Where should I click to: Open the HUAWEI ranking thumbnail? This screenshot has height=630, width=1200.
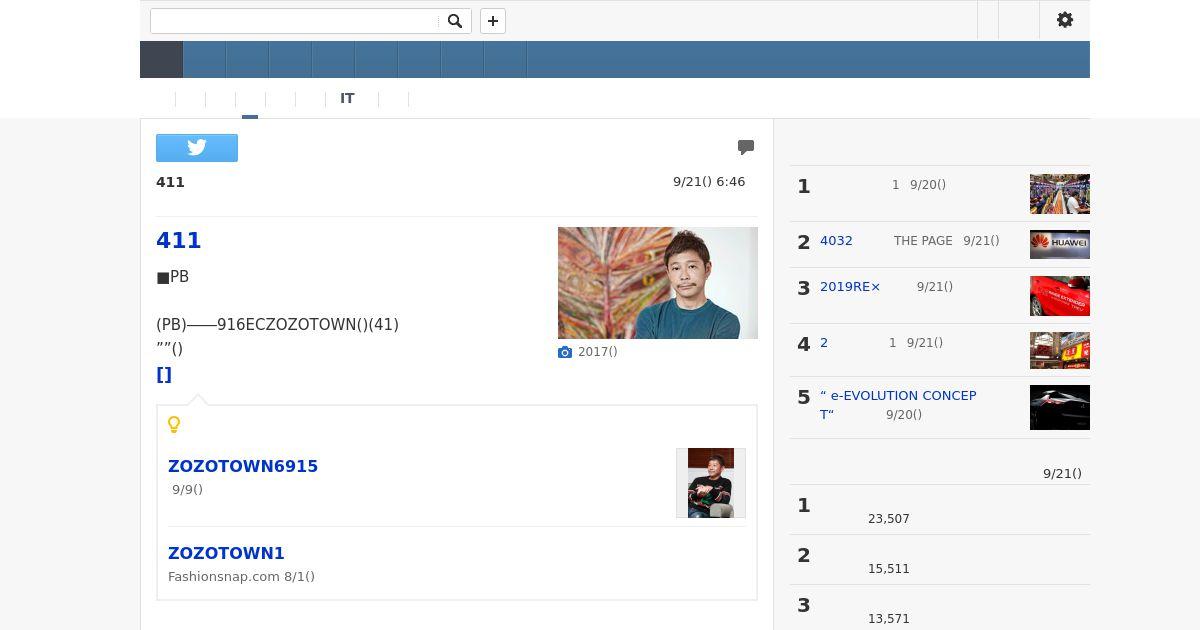(x=1060, y=245)
